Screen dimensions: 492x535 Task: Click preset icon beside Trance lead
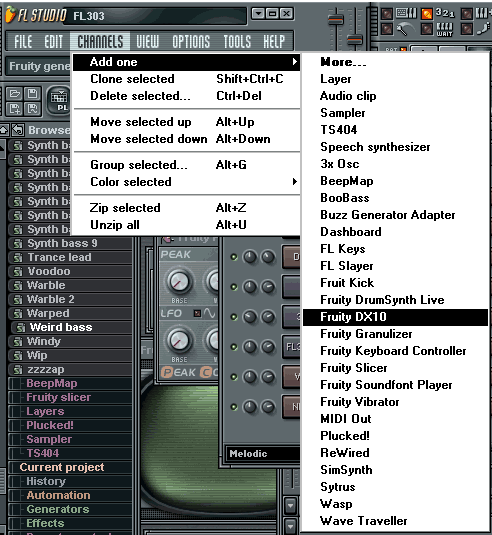click(18, 258)
